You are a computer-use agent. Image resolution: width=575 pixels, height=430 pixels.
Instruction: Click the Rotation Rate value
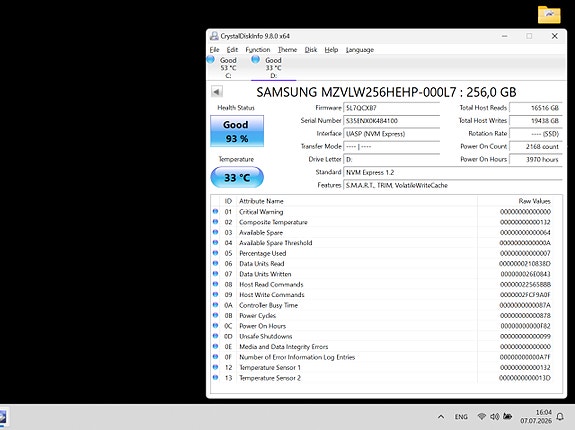tap(536, 133)
